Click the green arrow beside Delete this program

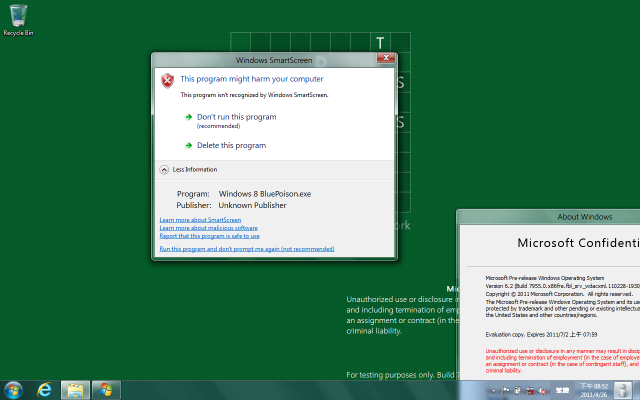[189, 145]
